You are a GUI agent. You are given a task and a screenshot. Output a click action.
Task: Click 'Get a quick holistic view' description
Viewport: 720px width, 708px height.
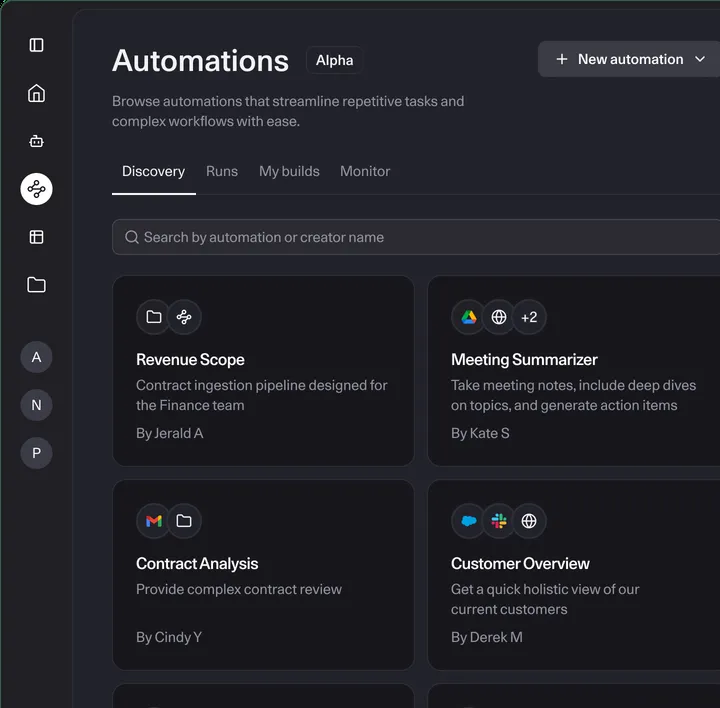pos(545,599)
